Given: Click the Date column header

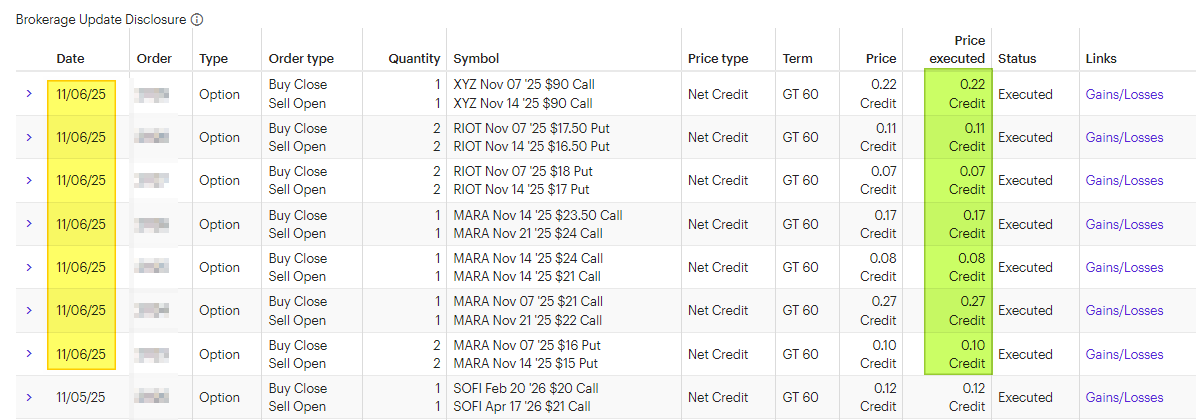Looking at the screenshot, I should click(x=70, y=59).
